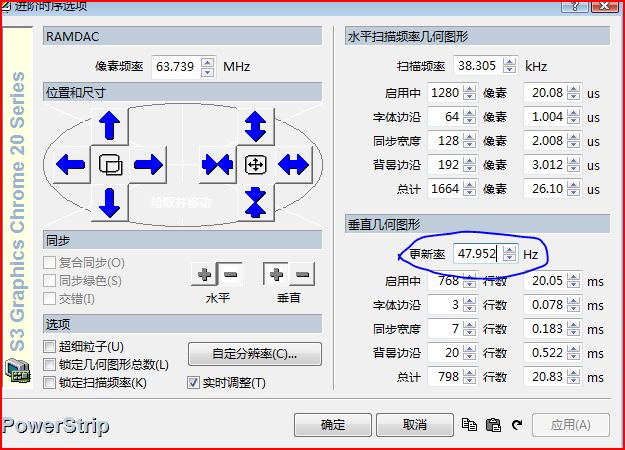
Task: Click the center position icon in the move pad
Action: pos(110,164)
